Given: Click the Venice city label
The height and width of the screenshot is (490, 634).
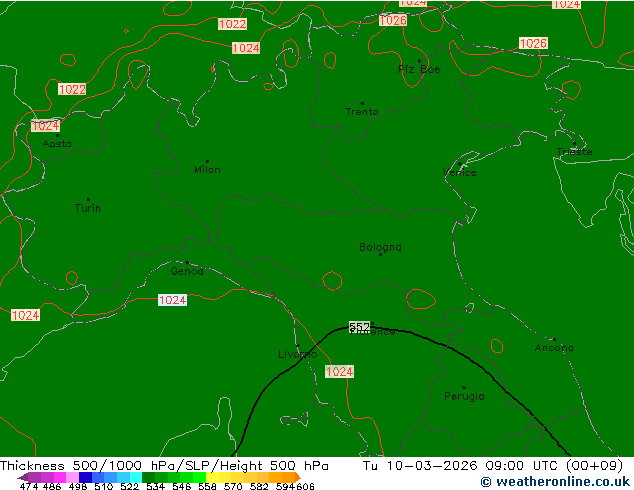Looking at the screenshot, I should [460, 173].
